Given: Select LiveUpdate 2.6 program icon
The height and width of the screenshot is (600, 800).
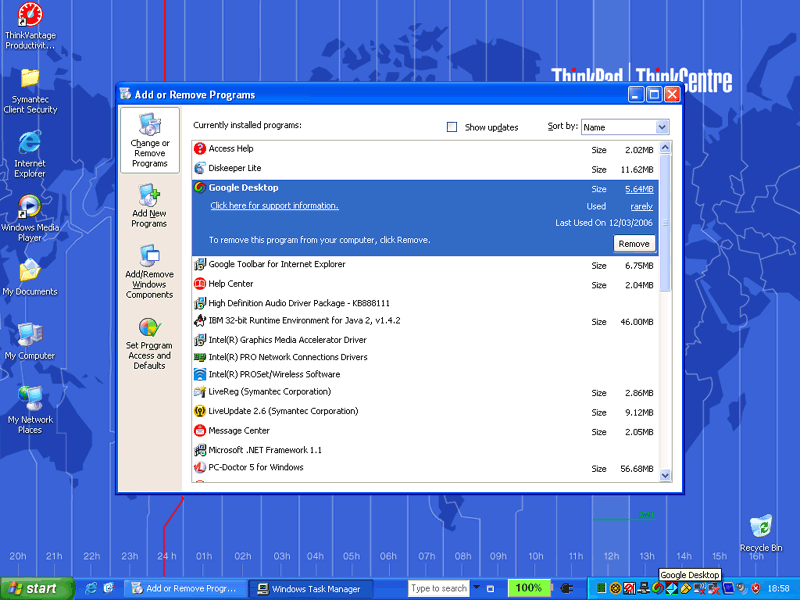Looking at the screenshot, I should click(x=200, y=411).
